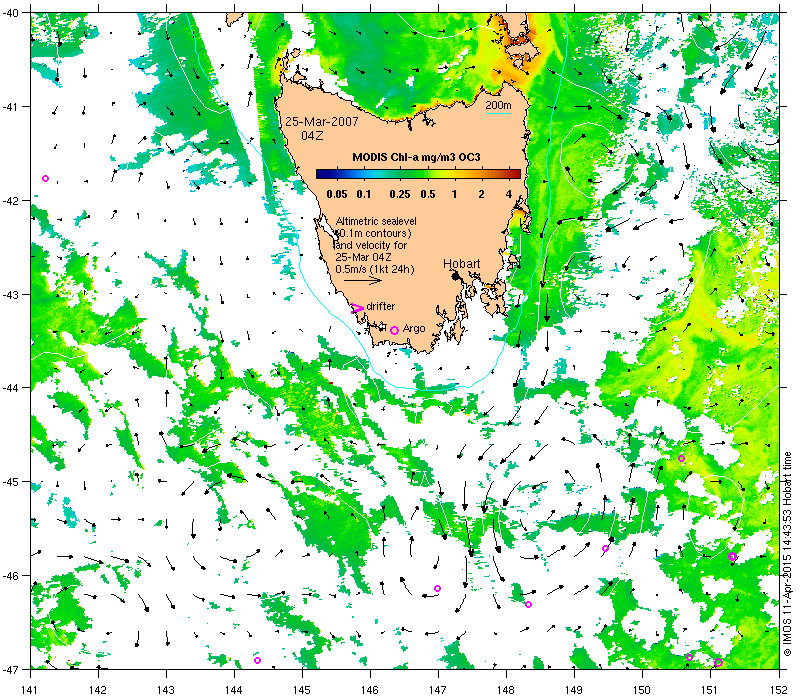Viewport: 800px width, 700px height.
Task: Click Argo float circle near 144.3E, 46.9S
Action: (258, 661)
